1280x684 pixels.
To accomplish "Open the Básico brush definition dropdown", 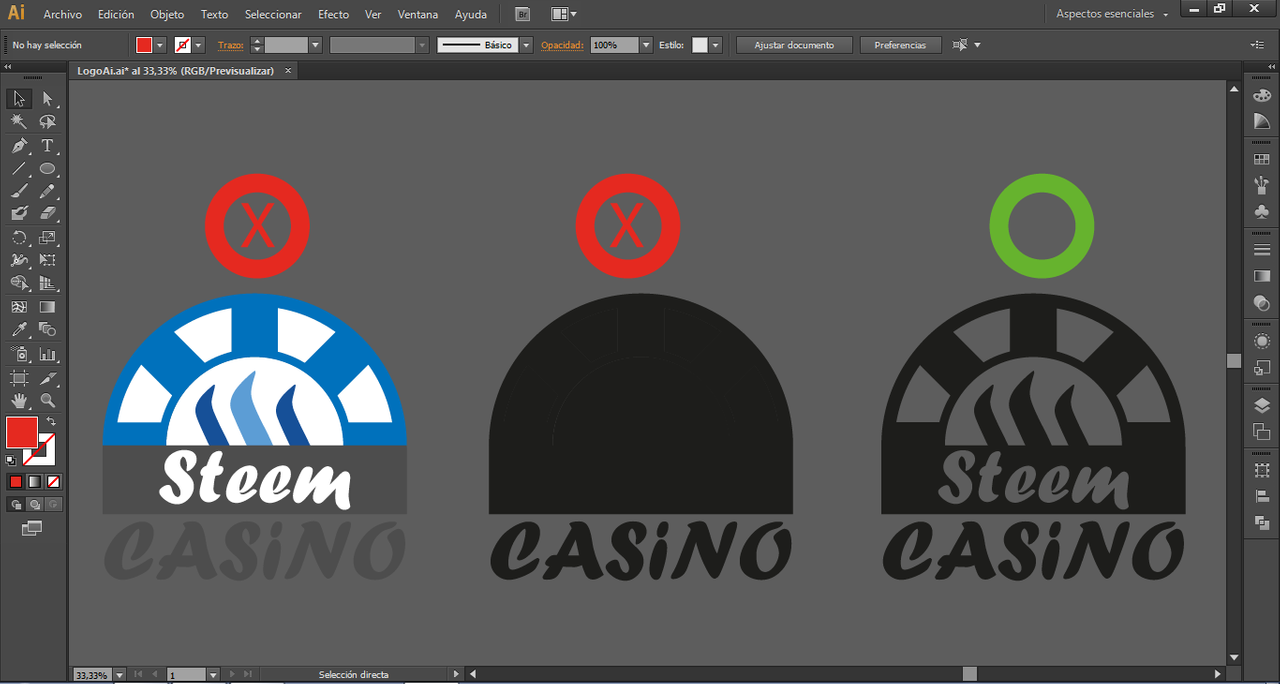I will [x=526, y=45].
